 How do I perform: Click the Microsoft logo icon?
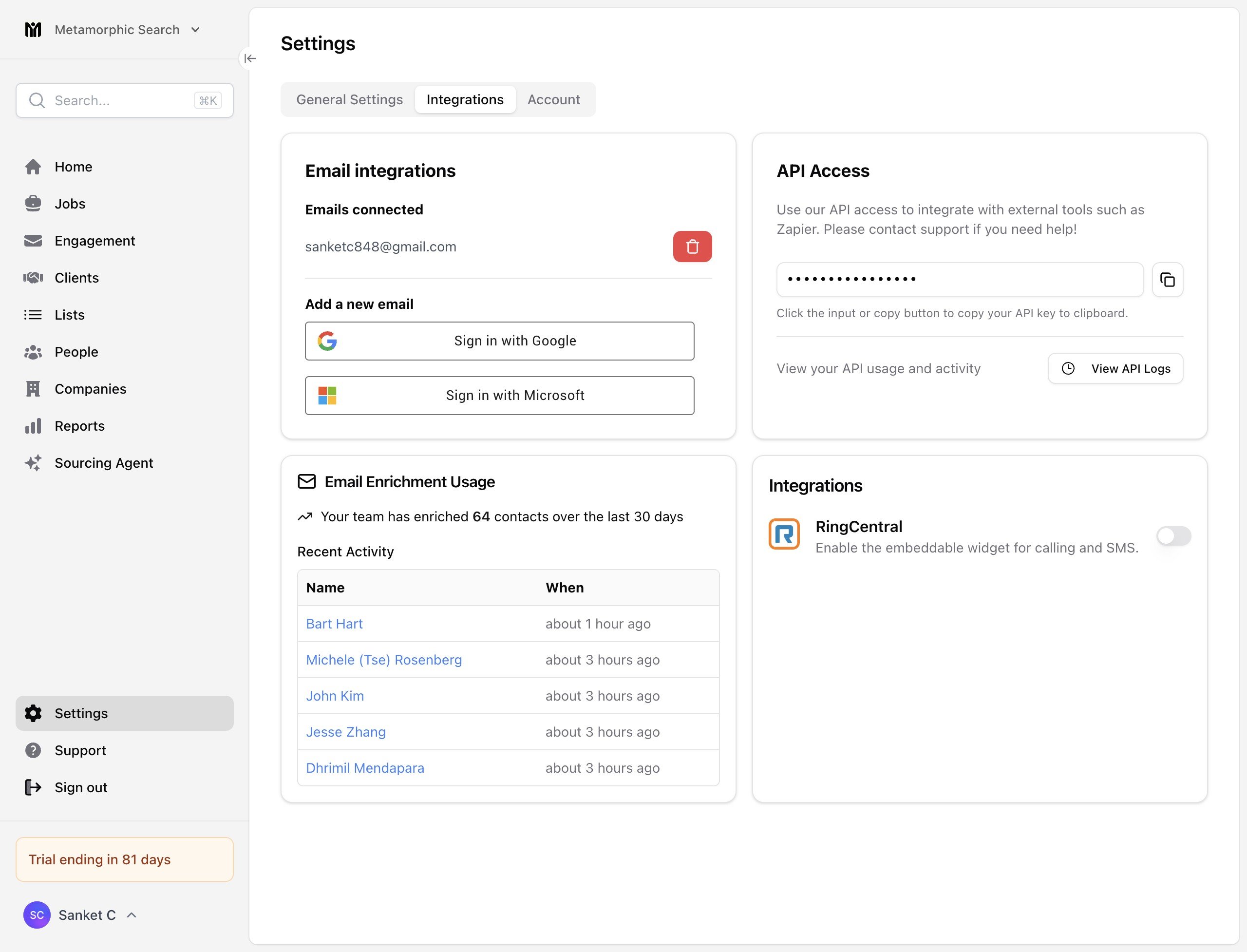(x=327, y=396)
